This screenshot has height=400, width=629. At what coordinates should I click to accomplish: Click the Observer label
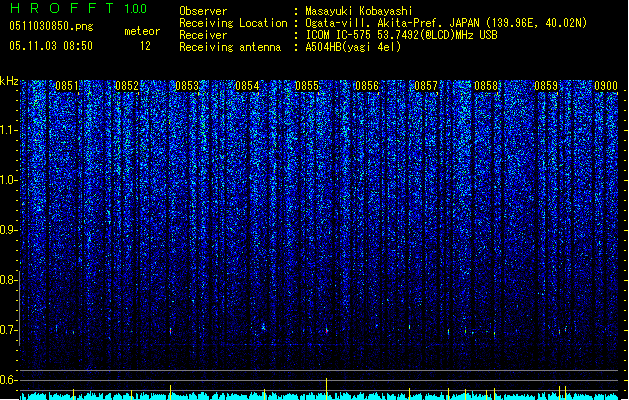203,11
